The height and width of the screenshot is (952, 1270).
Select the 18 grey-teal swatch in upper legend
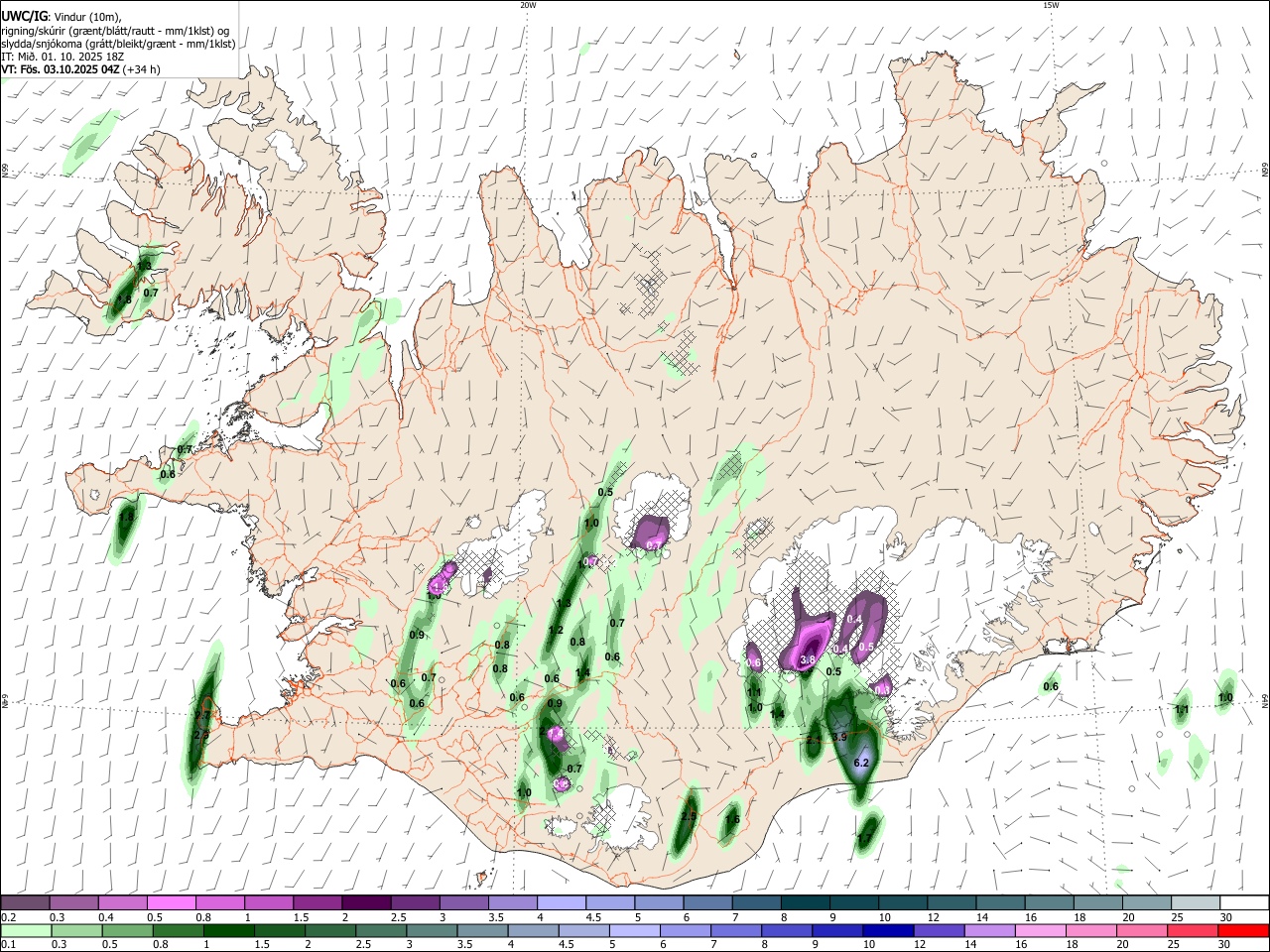click(x=1098, y=903)
